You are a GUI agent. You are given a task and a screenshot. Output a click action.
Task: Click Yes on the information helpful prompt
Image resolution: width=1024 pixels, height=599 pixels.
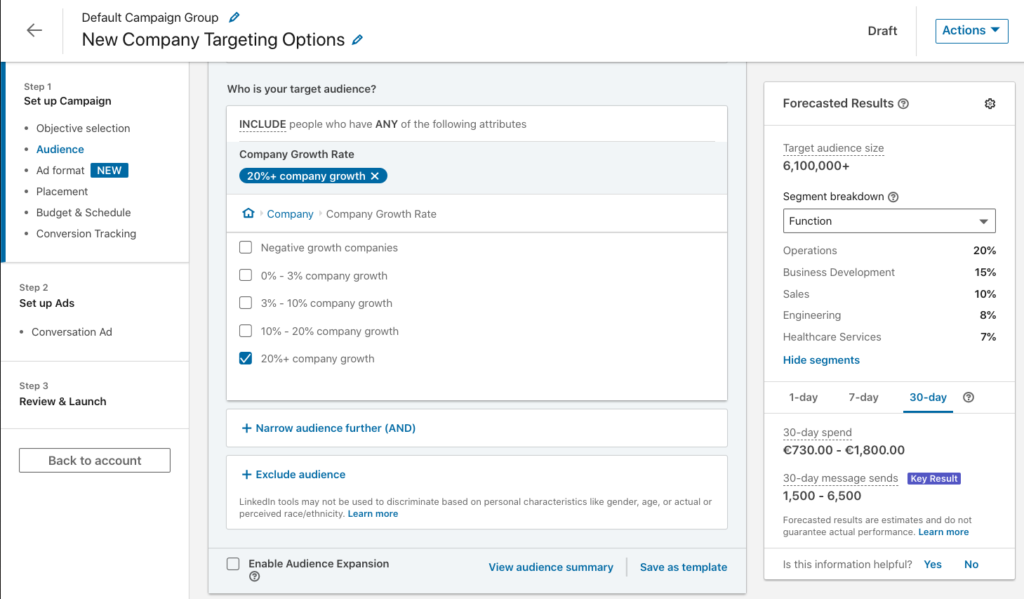[x=932, y=564]
